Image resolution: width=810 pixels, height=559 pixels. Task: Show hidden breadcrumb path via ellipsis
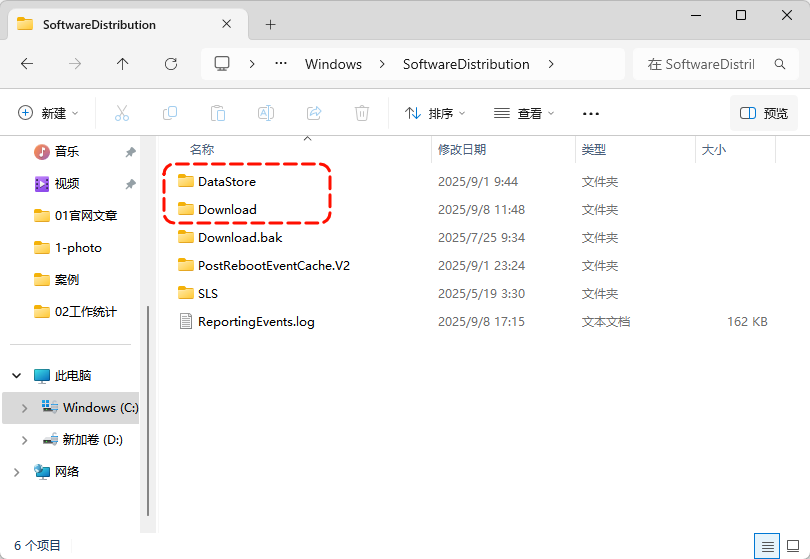click(x=281, y=64)
